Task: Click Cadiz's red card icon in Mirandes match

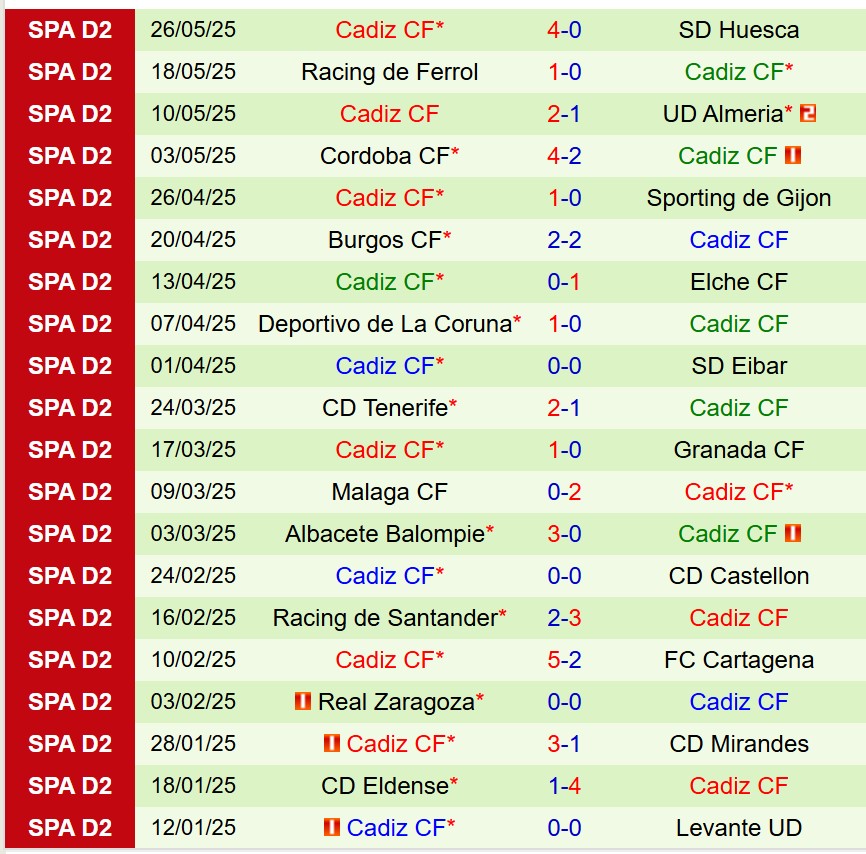Action: [332, 744]
